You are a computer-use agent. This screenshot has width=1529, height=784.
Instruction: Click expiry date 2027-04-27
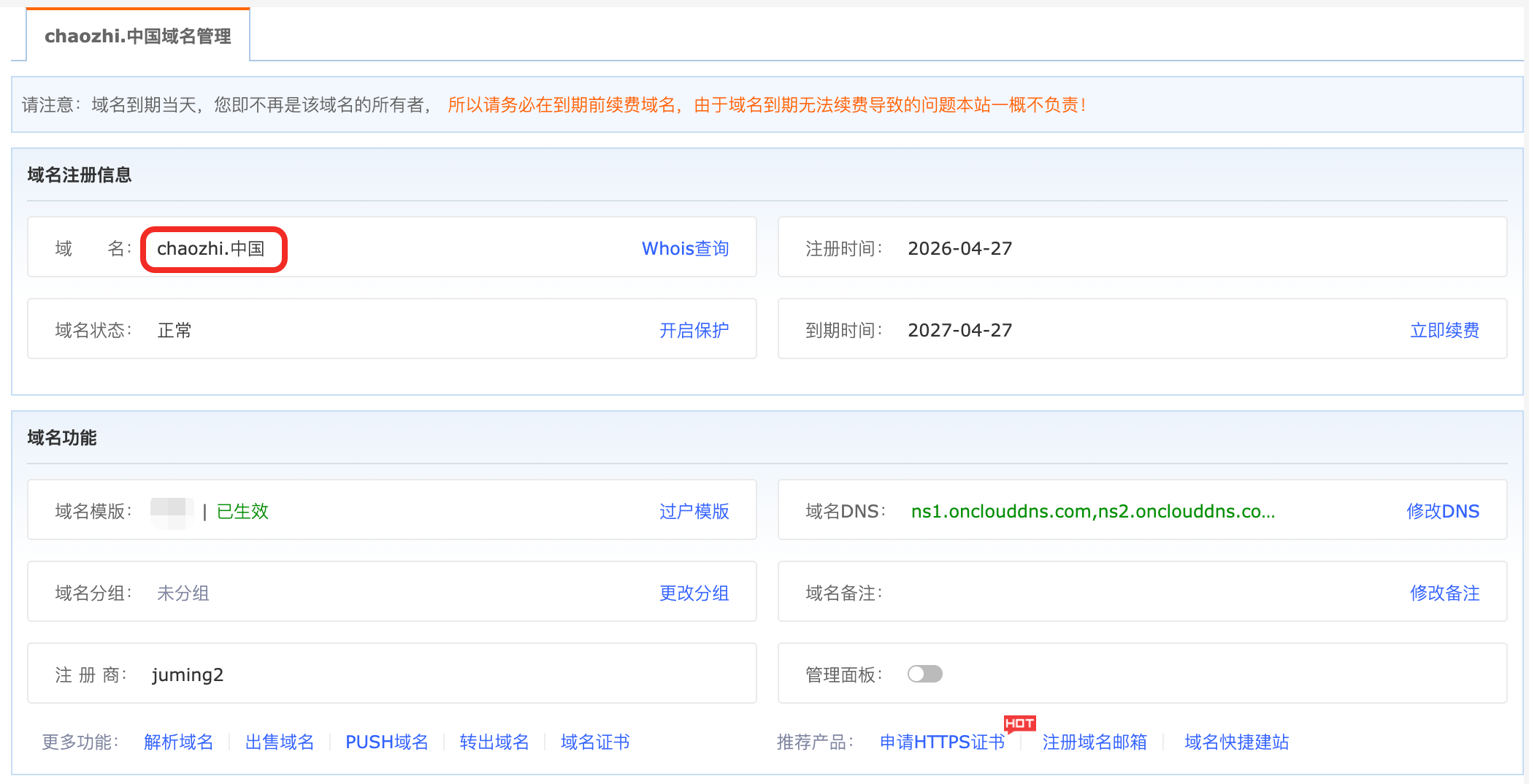coord(959,331)
